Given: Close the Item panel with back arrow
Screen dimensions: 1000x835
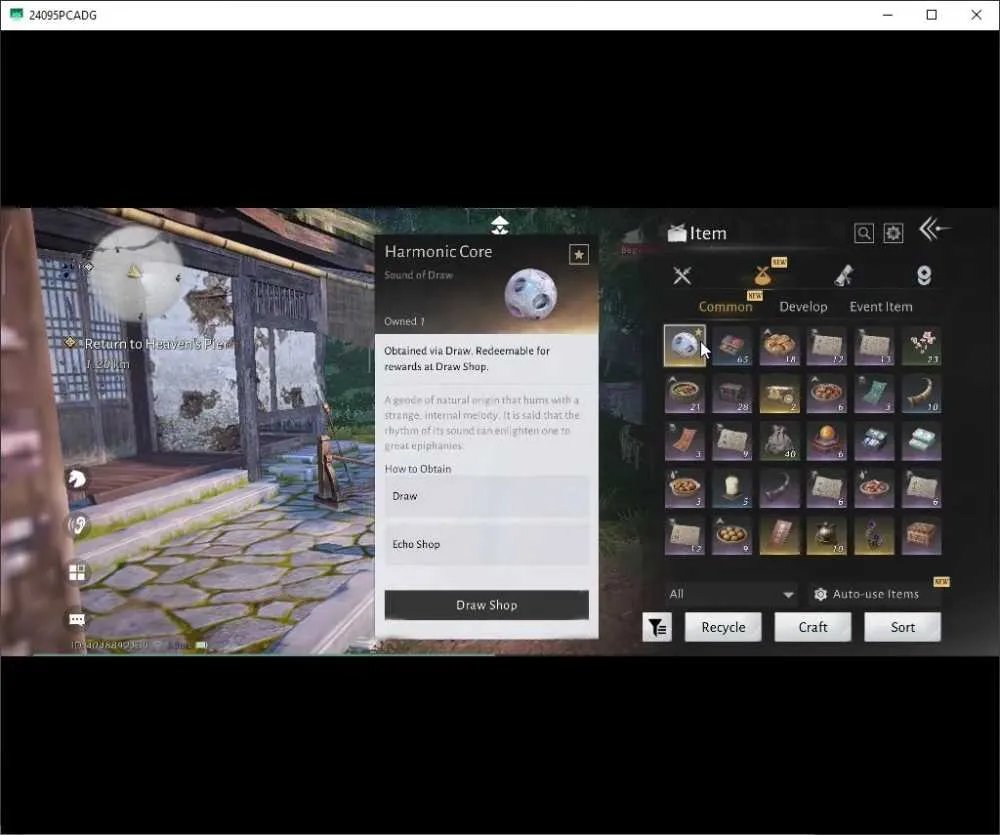Looking at the screenshot, I should 934,228.
